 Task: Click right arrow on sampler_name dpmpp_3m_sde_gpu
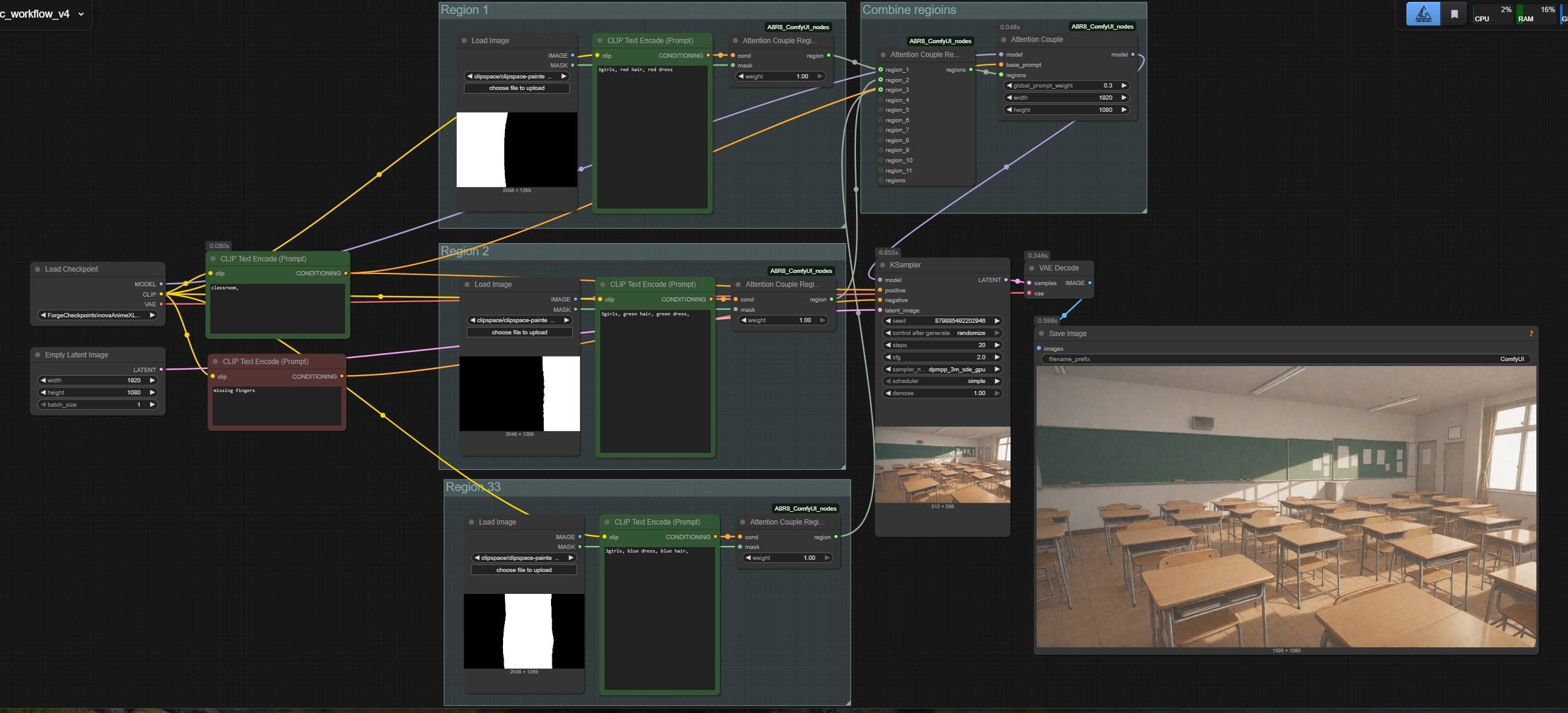pyautogui.click(x=996, y=369)
